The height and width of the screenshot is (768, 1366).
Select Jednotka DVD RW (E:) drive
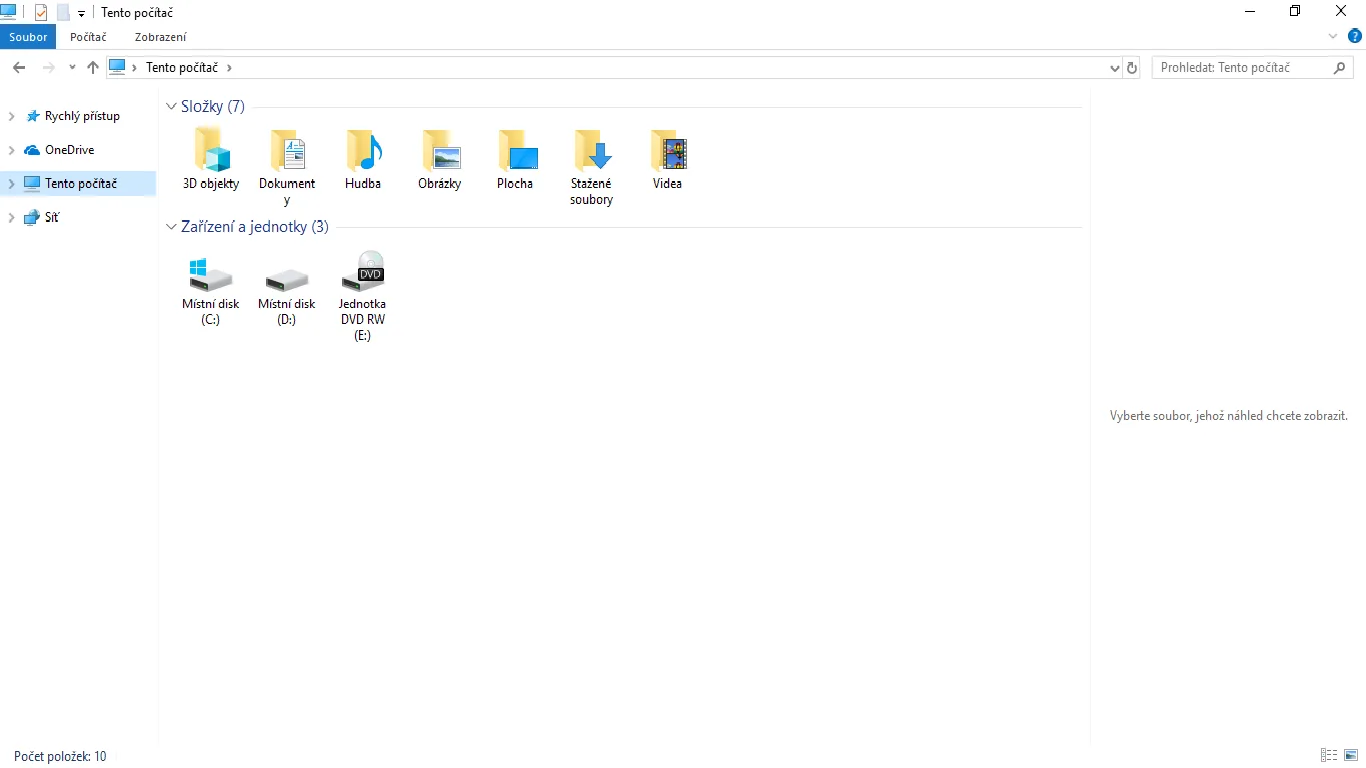[363, 296]
